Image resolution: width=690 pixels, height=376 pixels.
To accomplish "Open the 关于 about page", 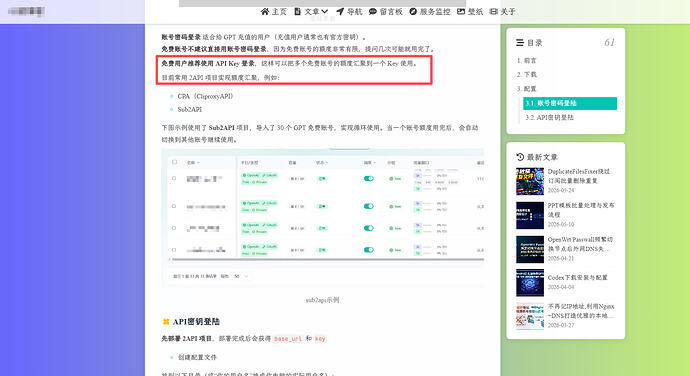I will point(502,11).
